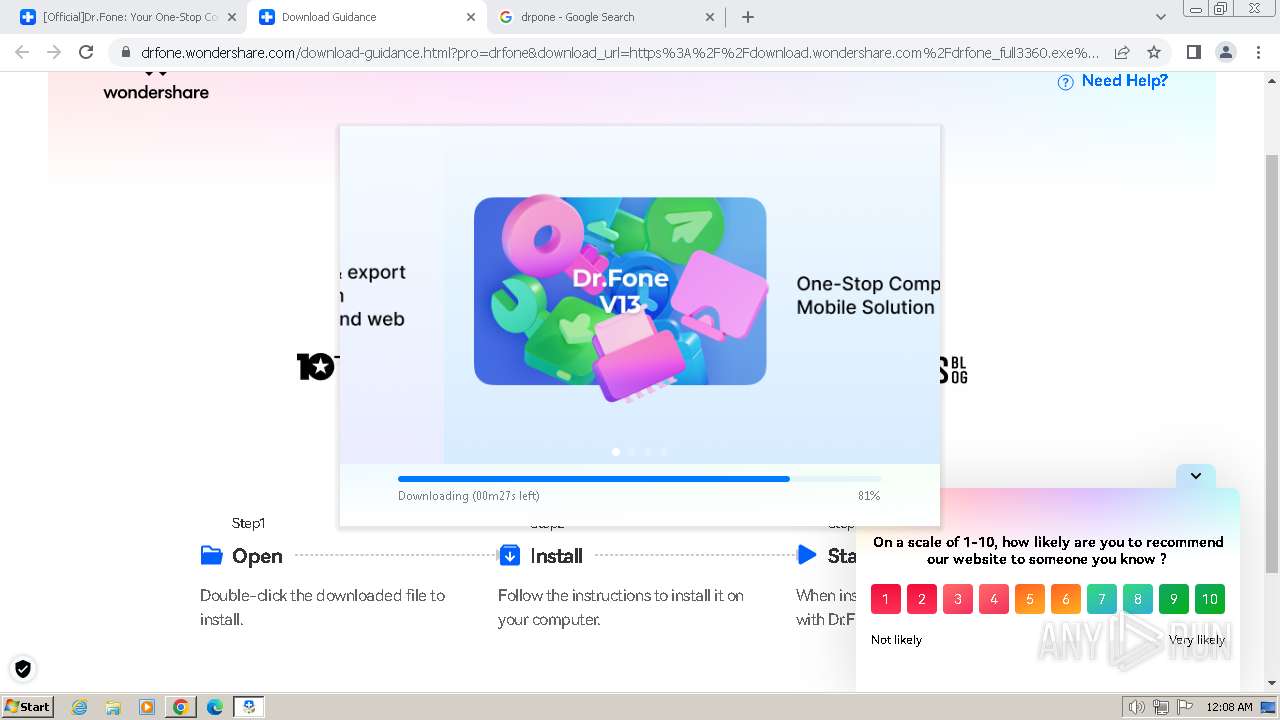This screenshot has height=720, width=1280.
Task: Click the Wondershare logo
Action: pos(156,86)
